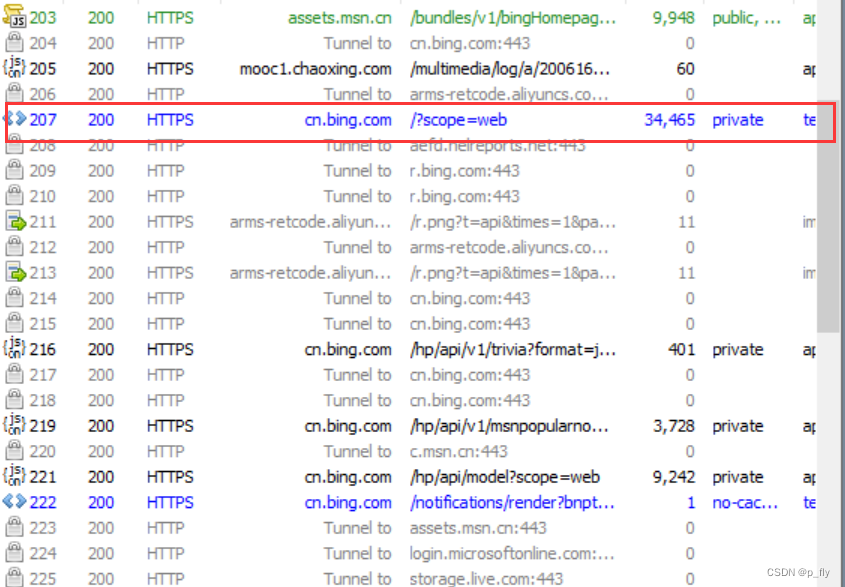Image resolution: width=845 pixels, height=587 pixels.
Task: Click /hp/api/model?scope=web URL
Action: [x=504, y=478]
